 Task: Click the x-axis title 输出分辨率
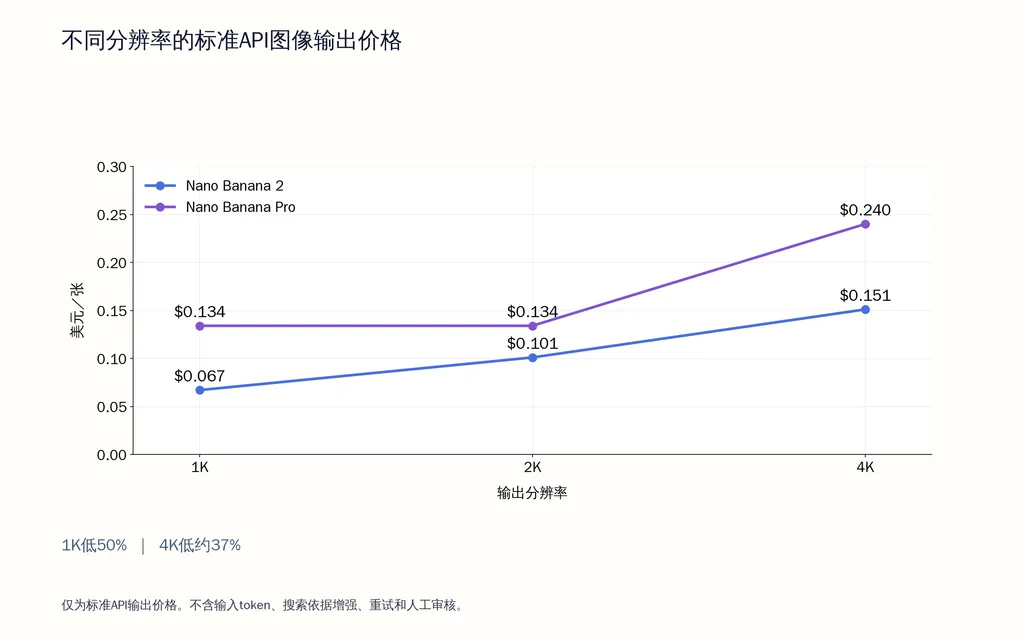(532, 493)
